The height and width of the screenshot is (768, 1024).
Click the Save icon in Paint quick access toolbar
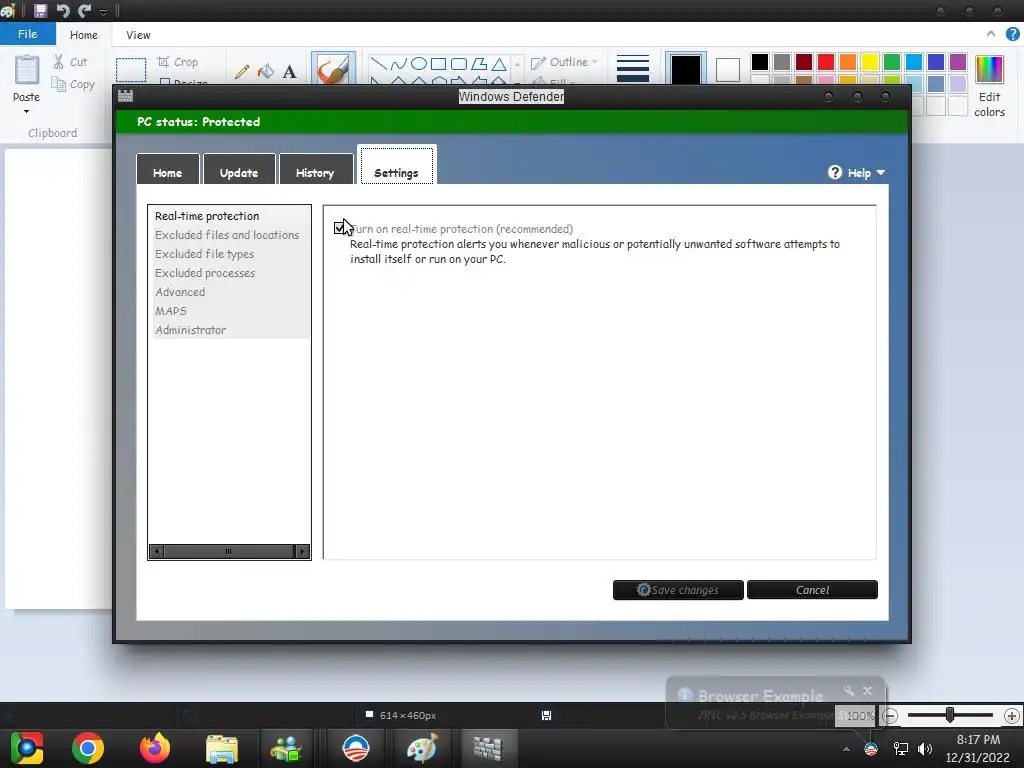40,10
